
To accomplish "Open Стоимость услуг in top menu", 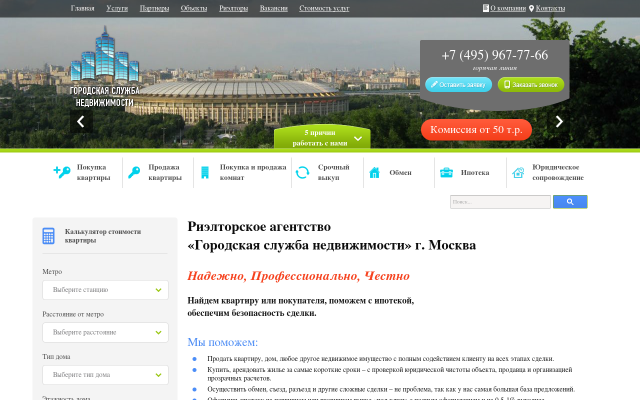I will pos(324,8).
